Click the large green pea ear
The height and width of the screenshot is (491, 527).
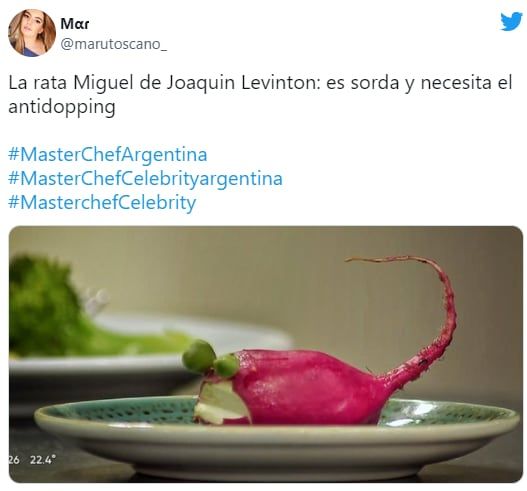199,357
